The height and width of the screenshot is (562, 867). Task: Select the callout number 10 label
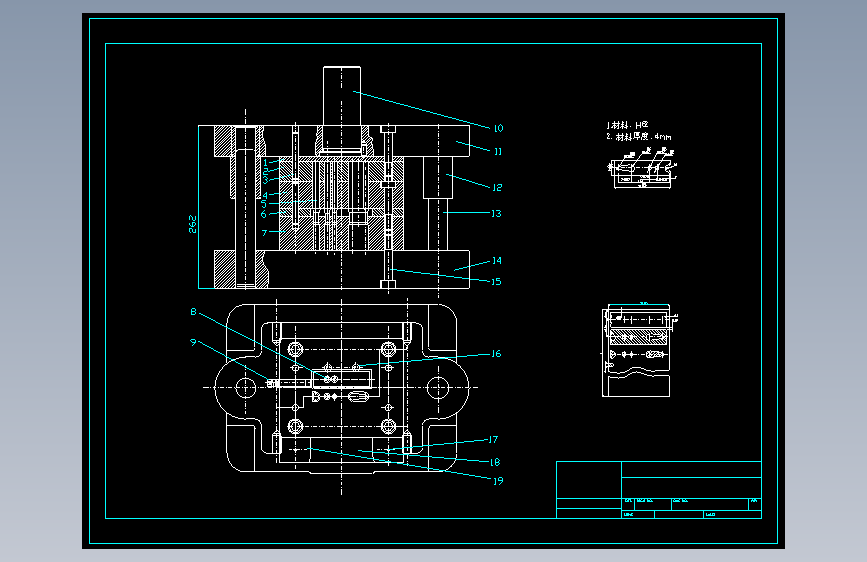498,128
